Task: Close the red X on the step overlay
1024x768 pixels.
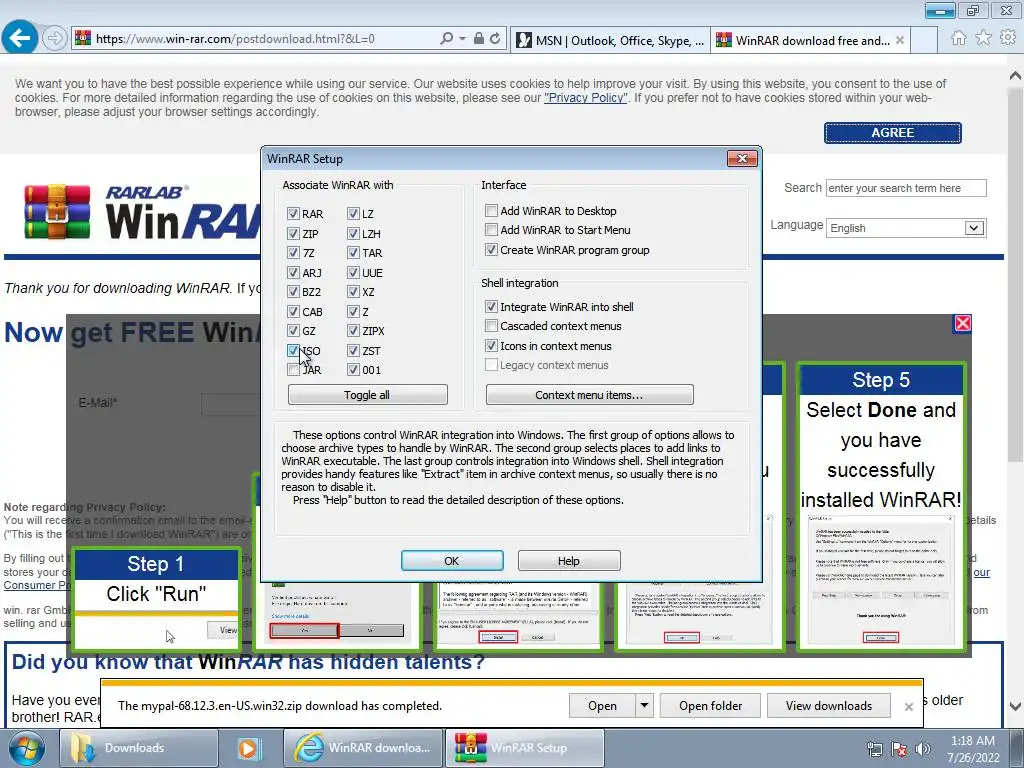Action: pyautogui.click(x=963, y=323)
